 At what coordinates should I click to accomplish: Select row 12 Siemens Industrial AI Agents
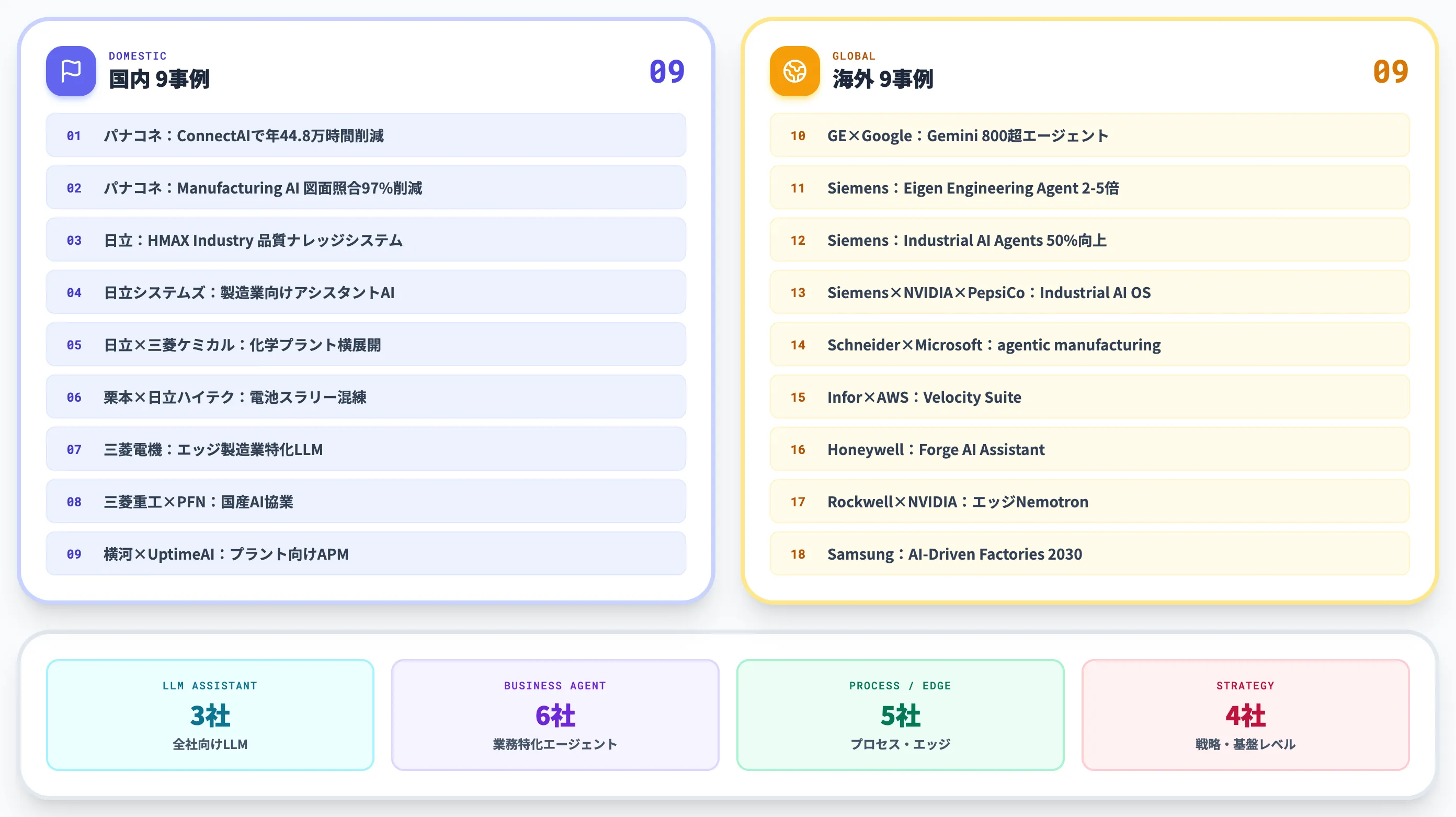(1089, 240)
